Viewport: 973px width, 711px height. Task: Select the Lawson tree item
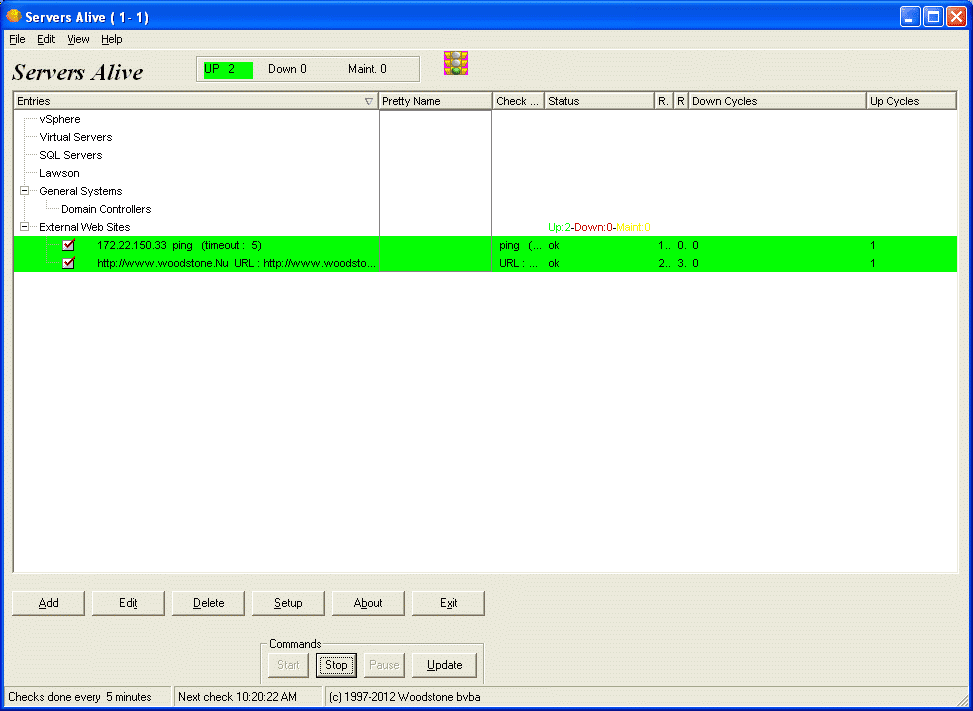(x=59, y=173)
